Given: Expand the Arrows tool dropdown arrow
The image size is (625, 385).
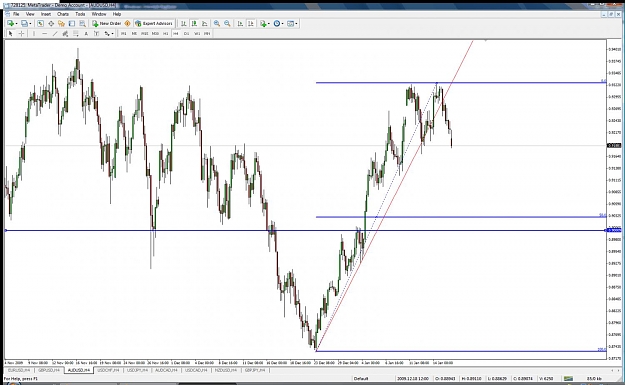Looking at the screenshot, I should point(112,34).
